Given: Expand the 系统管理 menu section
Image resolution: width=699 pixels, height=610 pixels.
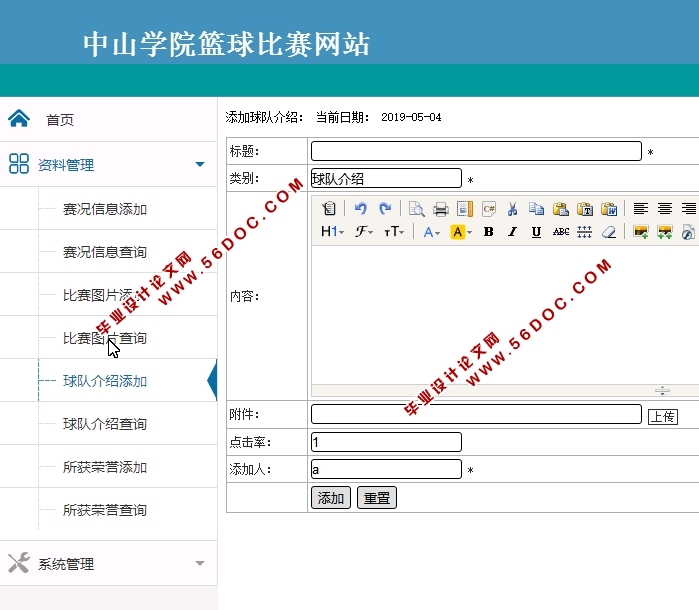Looking at the screenshot, I should point(200,563).
